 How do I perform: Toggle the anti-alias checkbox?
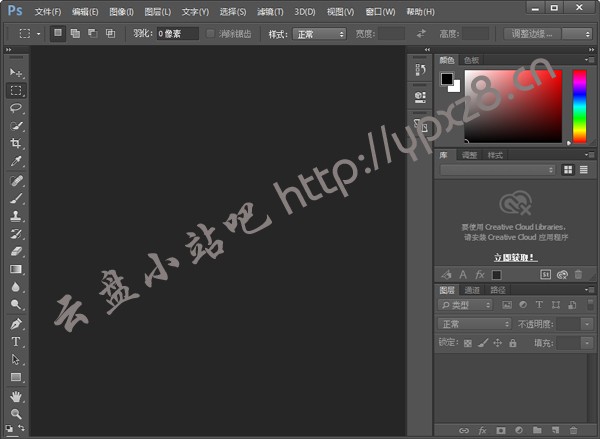pos(210,34)
